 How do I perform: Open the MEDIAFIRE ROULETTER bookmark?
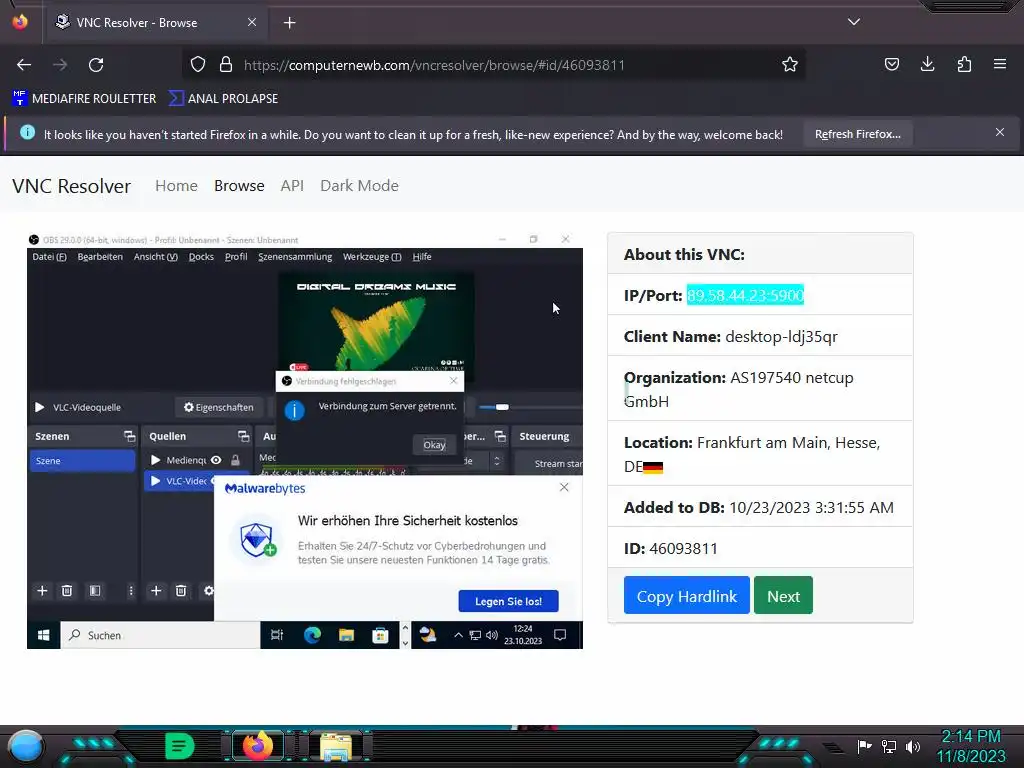[x=84, y=99]
